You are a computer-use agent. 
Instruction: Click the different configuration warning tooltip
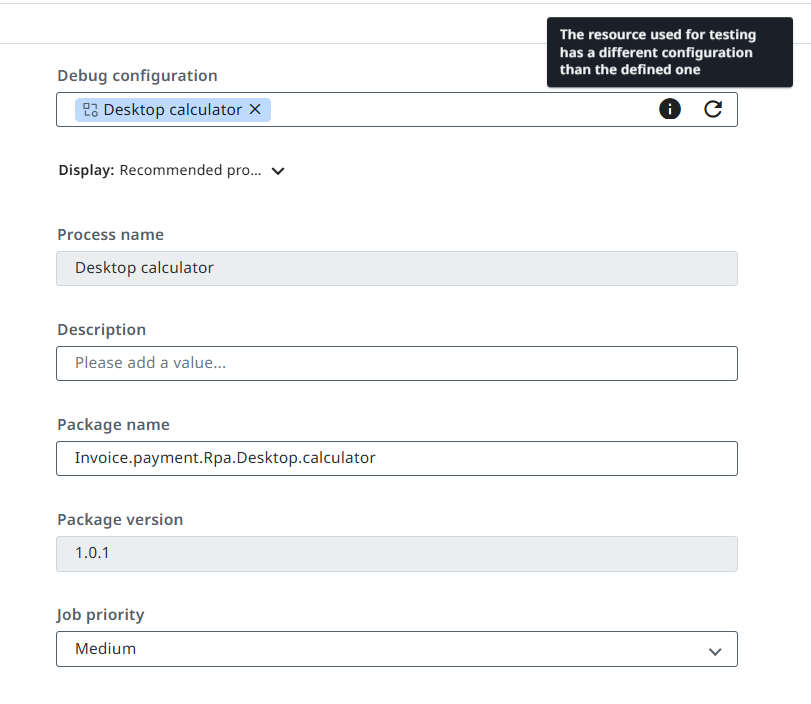[669, 52]
